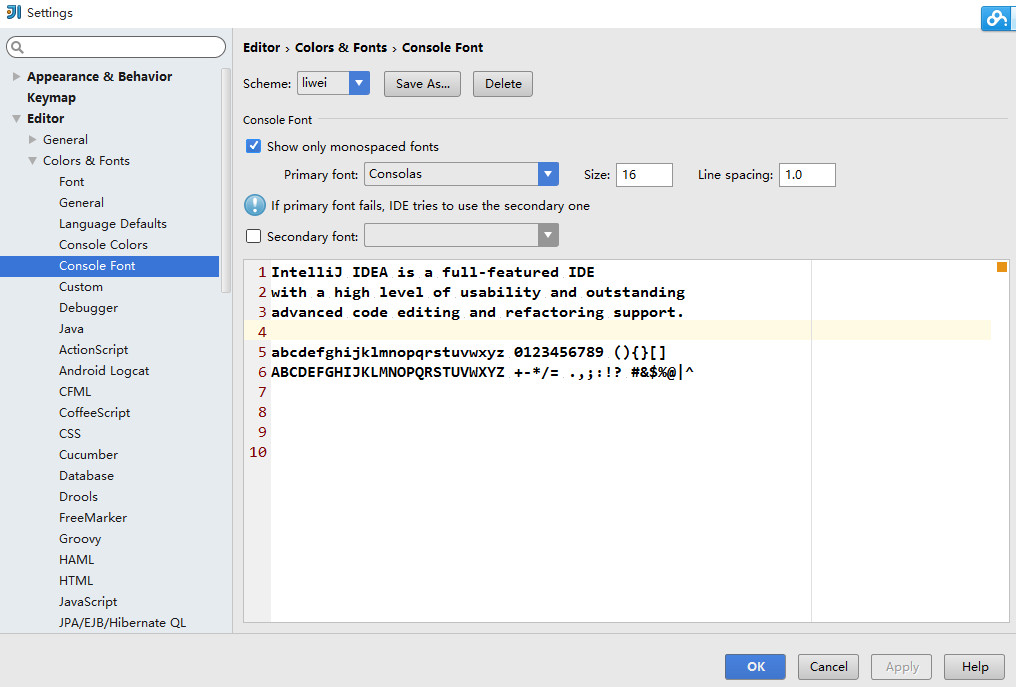This screenshot has height=687, width=1016.
Task: Click the settings search field
Action: 116,47
